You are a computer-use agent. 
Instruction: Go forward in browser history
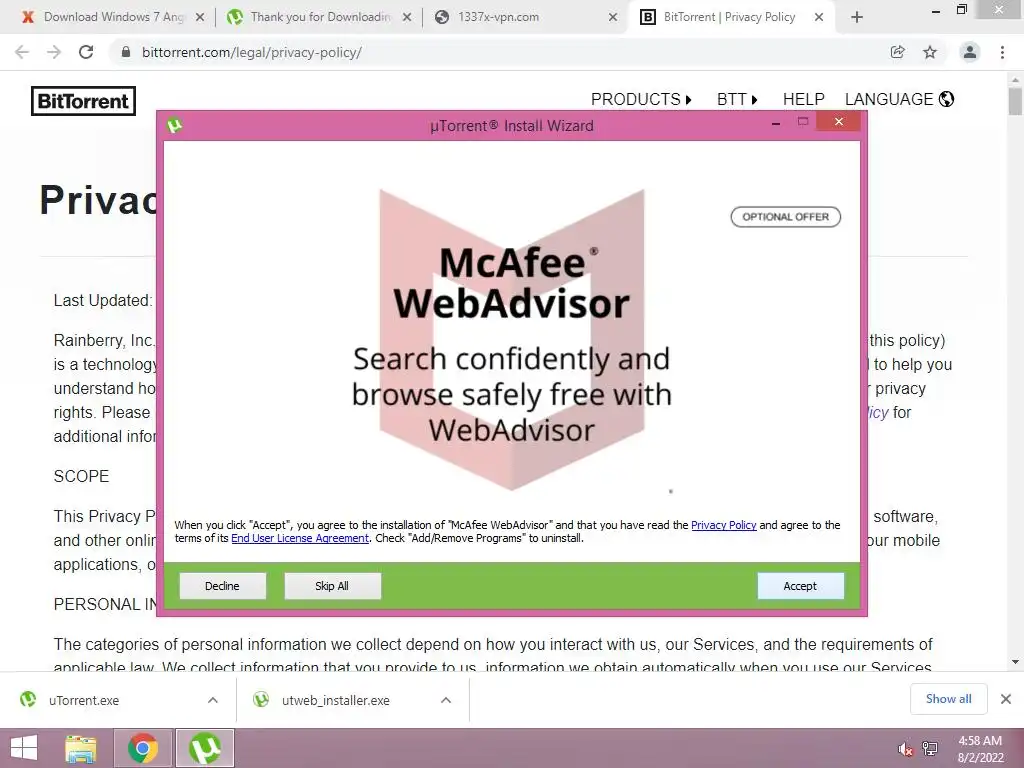point(54,52)
